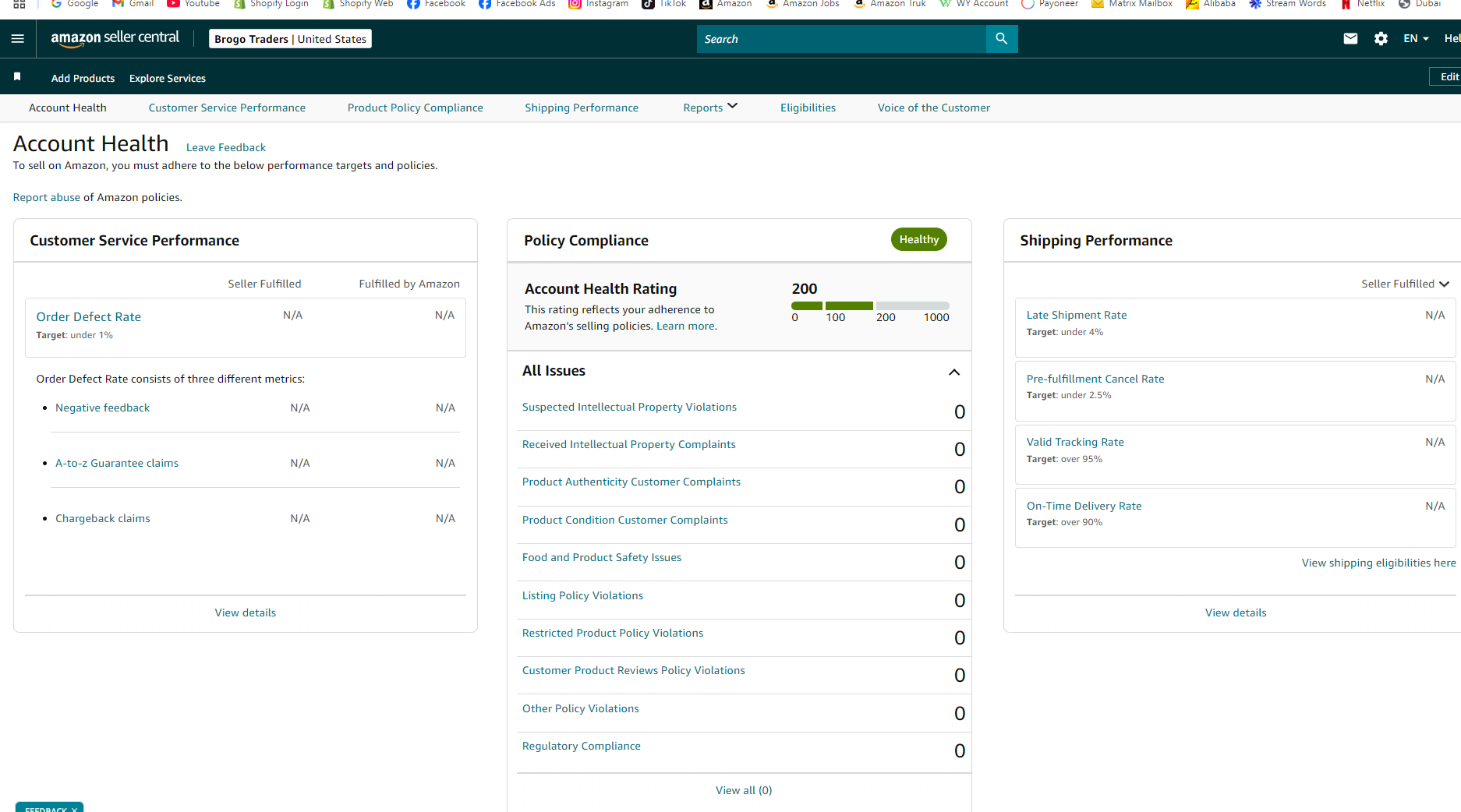Open the EN language dropdown
1461x812 pixels.
(1416, 39)
